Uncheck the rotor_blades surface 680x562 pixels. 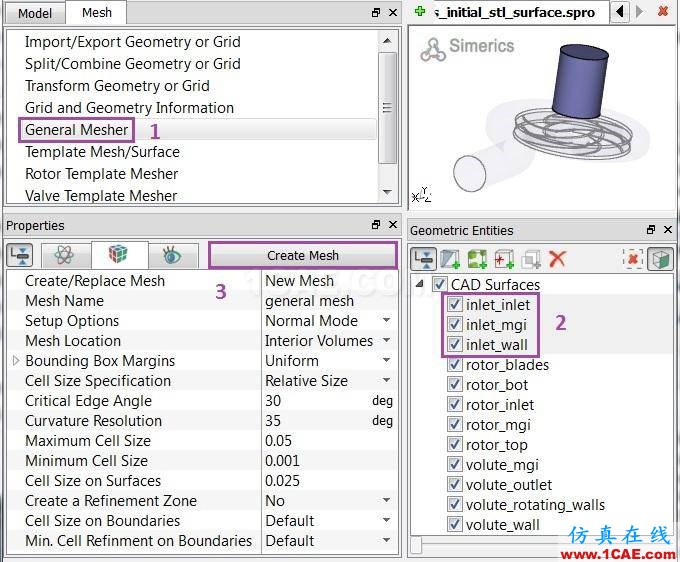454,364
